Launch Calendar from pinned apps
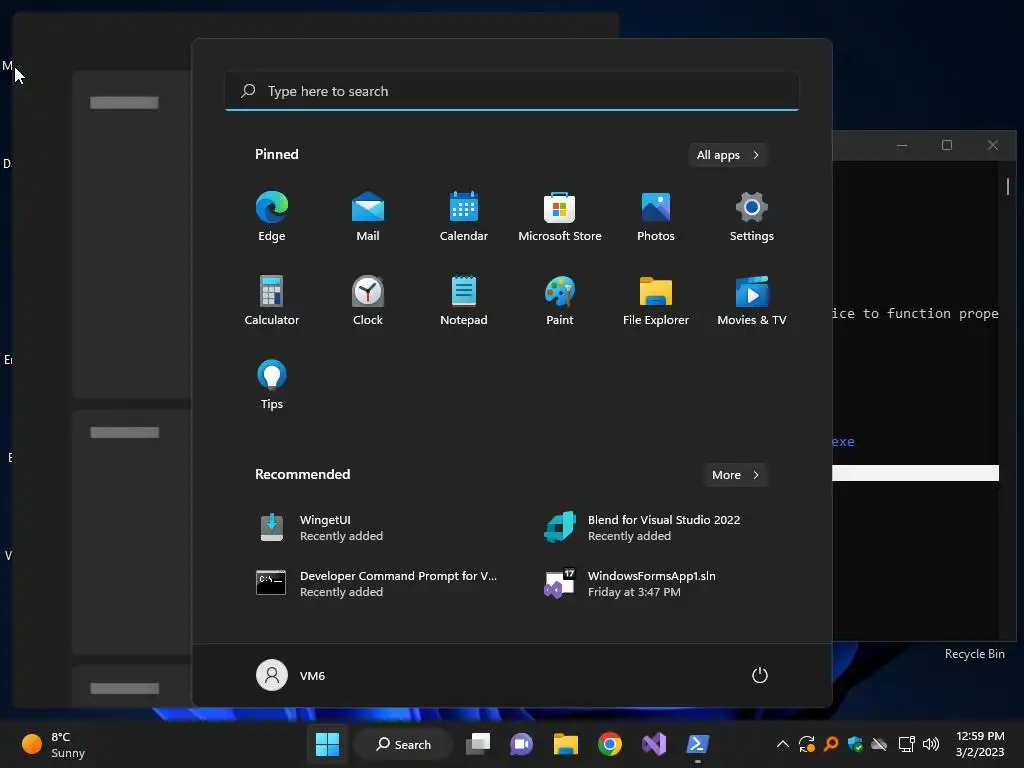This screenshot has height=768, width=1024. click(x=464, y=217)
